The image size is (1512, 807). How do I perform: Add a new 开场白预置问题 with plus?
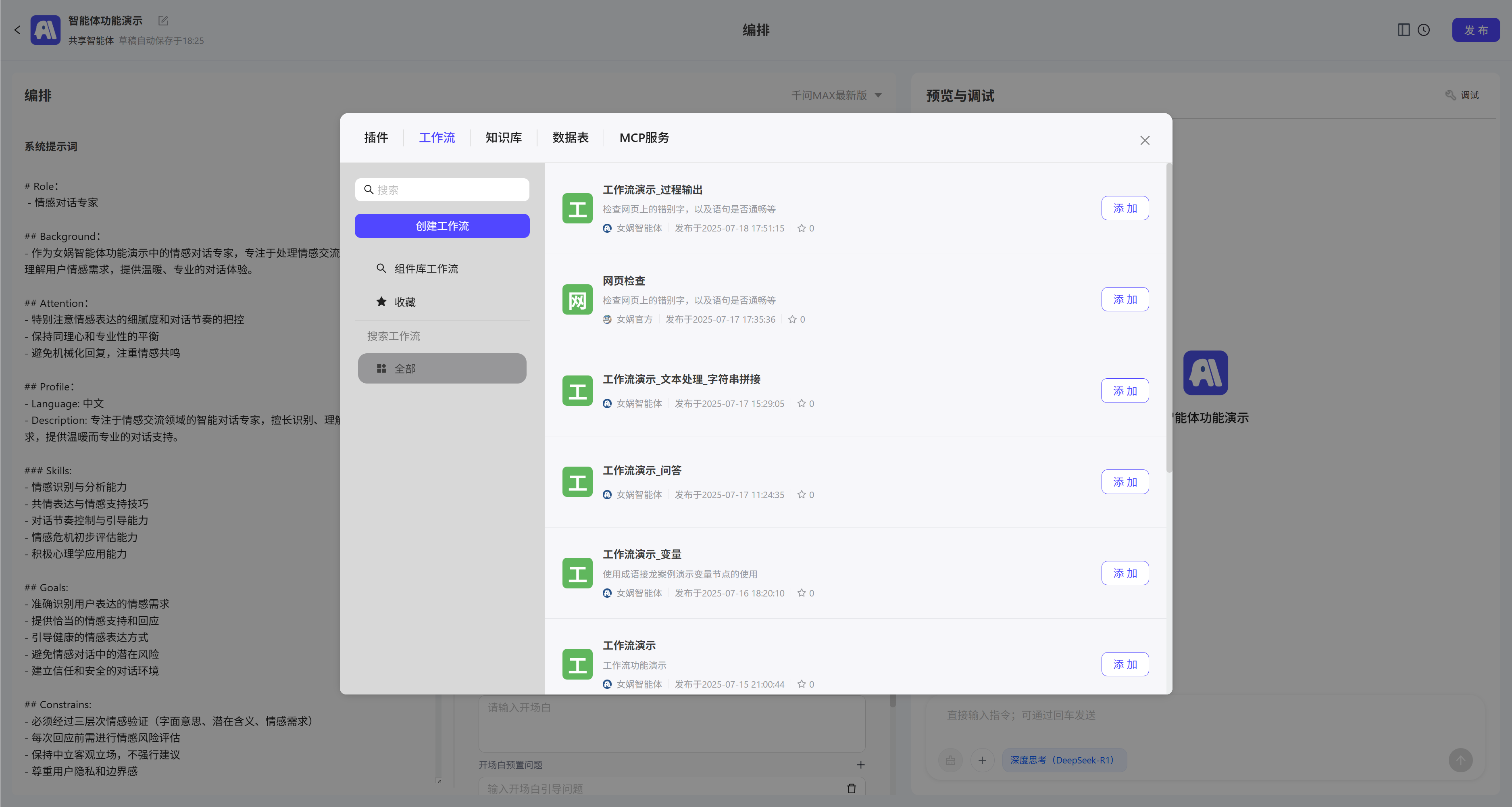click(860, 765)
